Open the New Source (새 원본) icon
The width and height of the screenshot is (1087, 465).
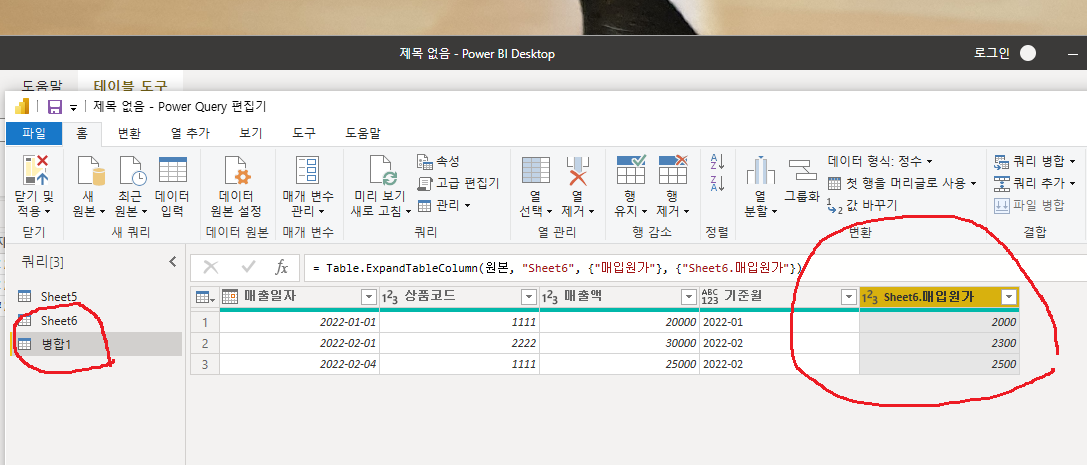coord(89,171)
